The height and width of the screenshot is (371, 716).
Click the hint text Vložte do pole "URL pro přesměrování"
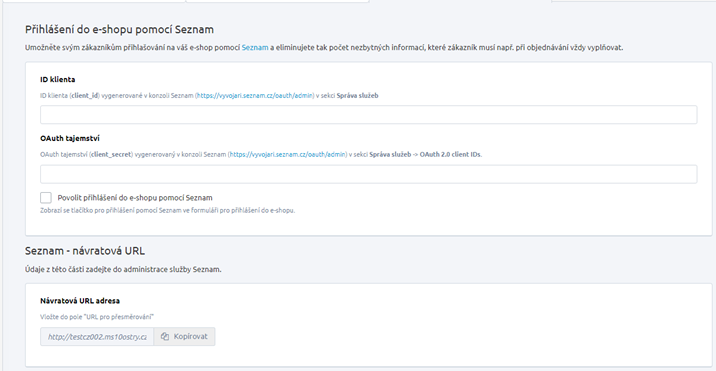97,317
